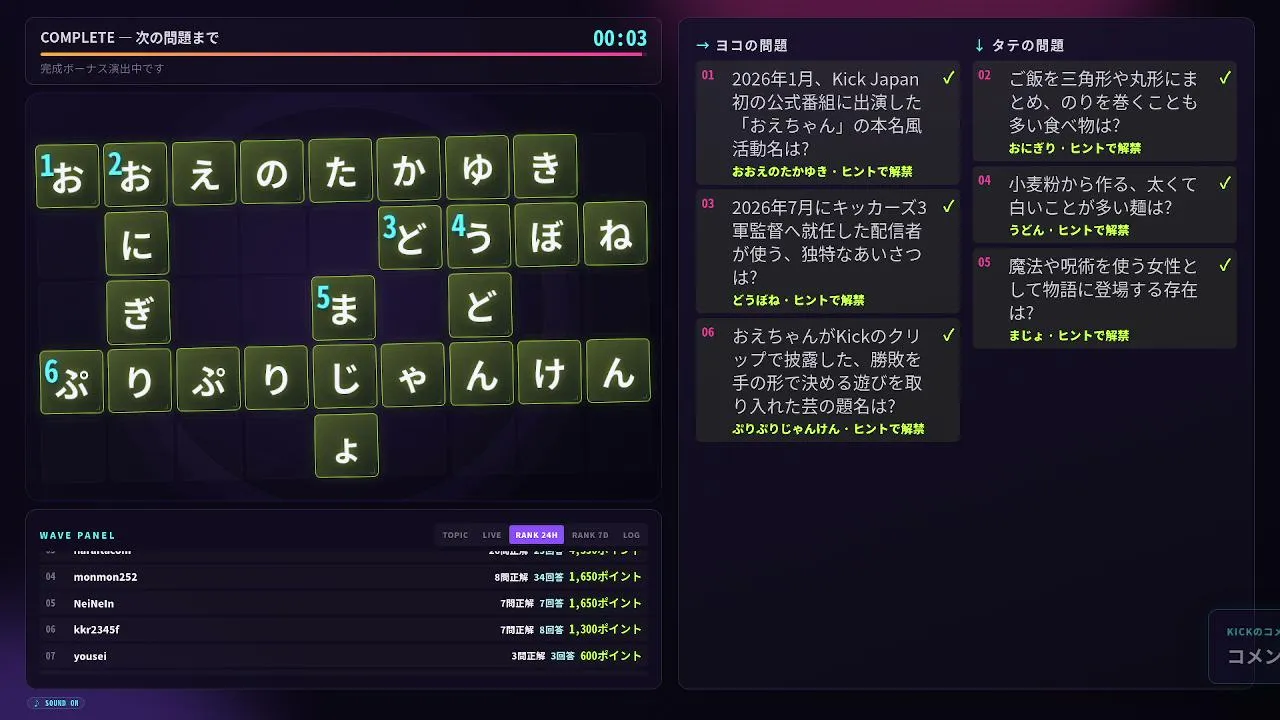Screen dimensions: 1280x720
Task: Open clue 04 about 小麦粉から作る麺
Action: pos(1104,206)
